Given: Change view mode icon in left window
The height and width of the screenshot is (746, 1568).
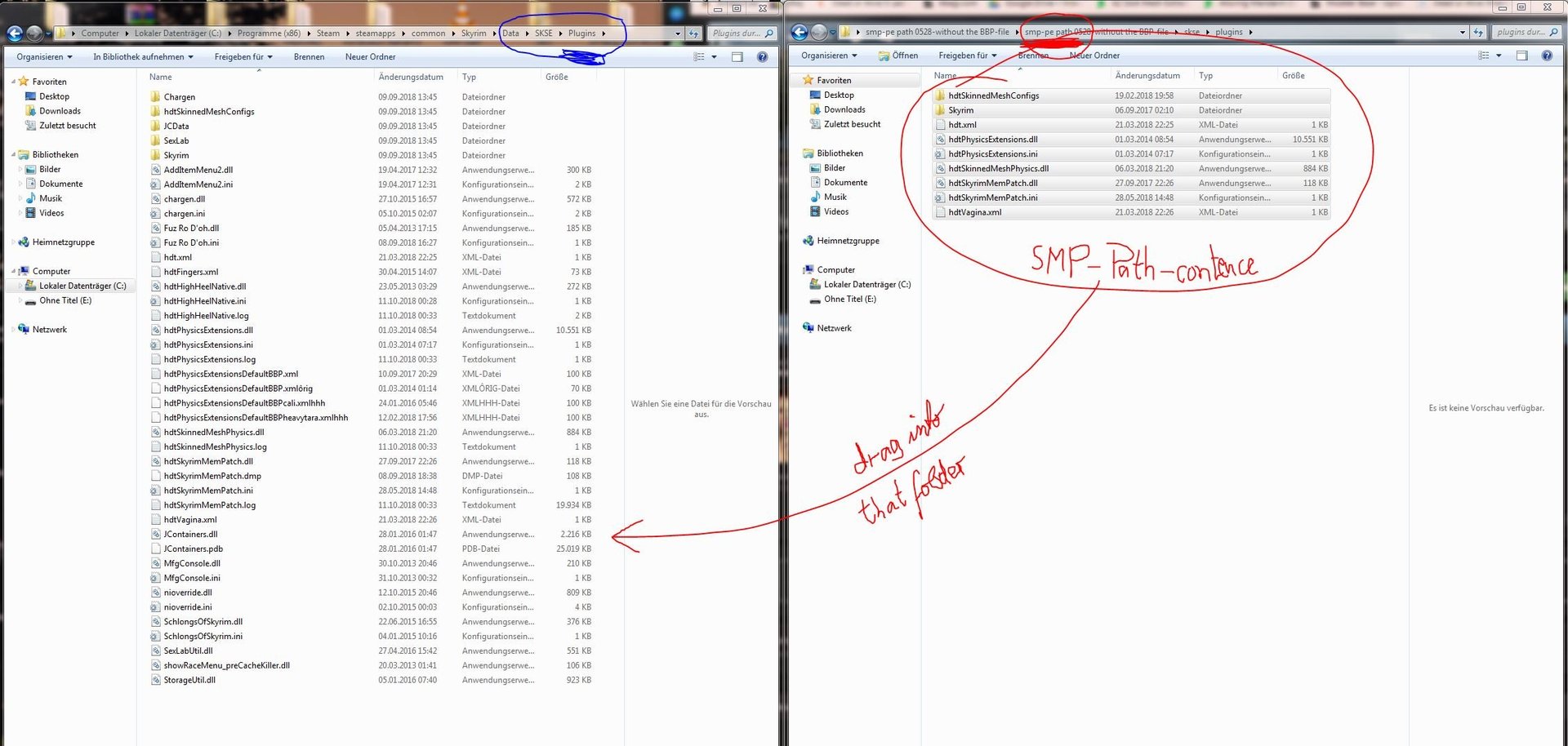Looking at the screenshot, I should [699, 57].
